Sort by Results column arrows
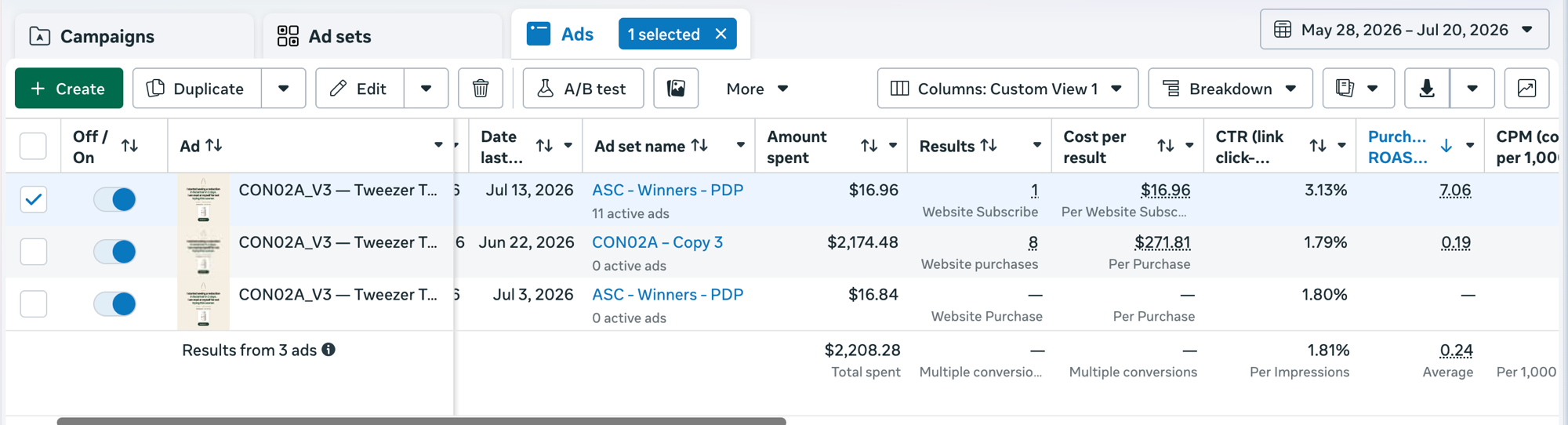 click(x=989, y=146)
